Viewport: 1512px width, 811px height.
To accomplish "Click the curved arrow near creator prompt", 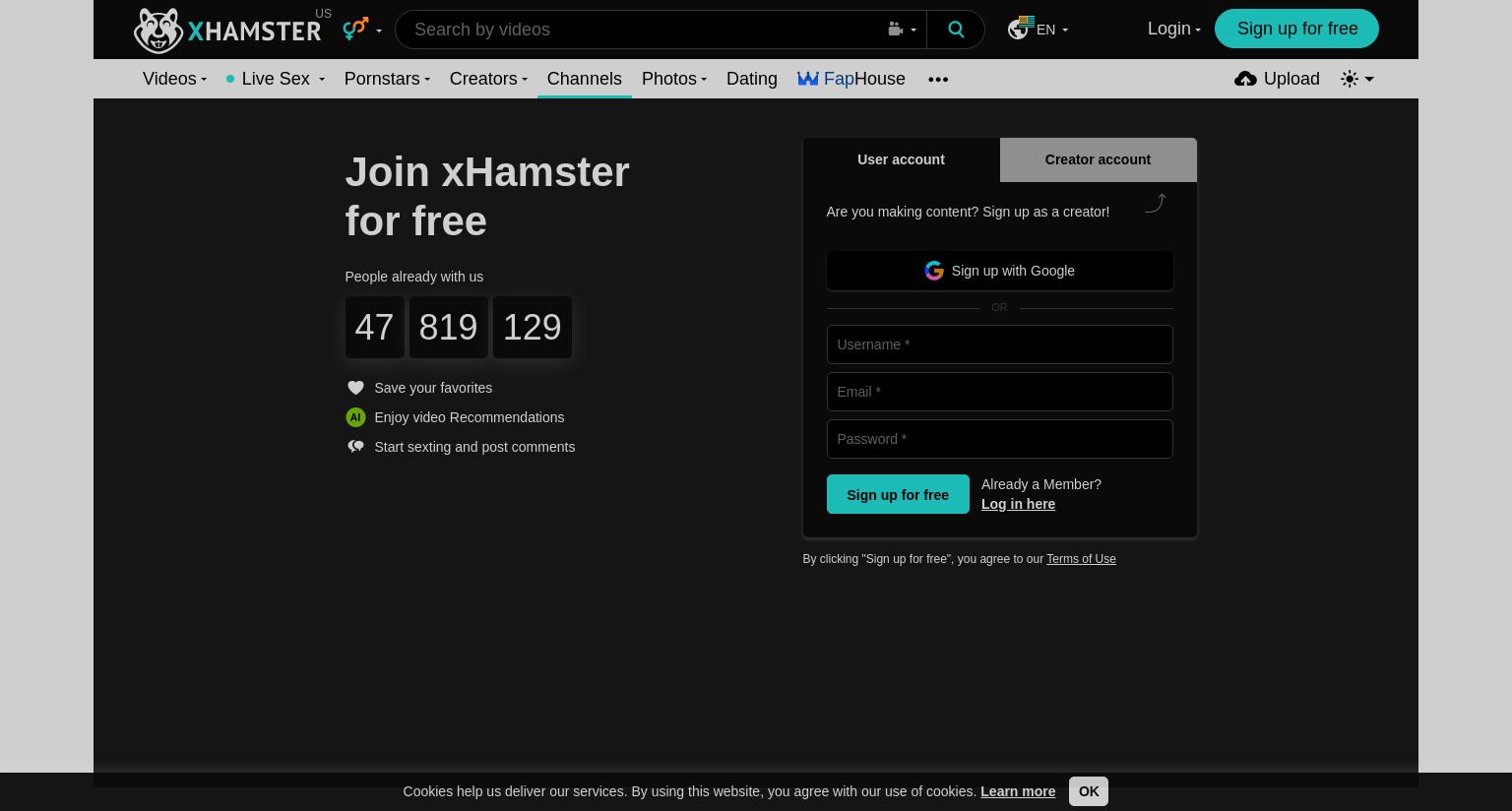I will click(x=1156, y=203).
